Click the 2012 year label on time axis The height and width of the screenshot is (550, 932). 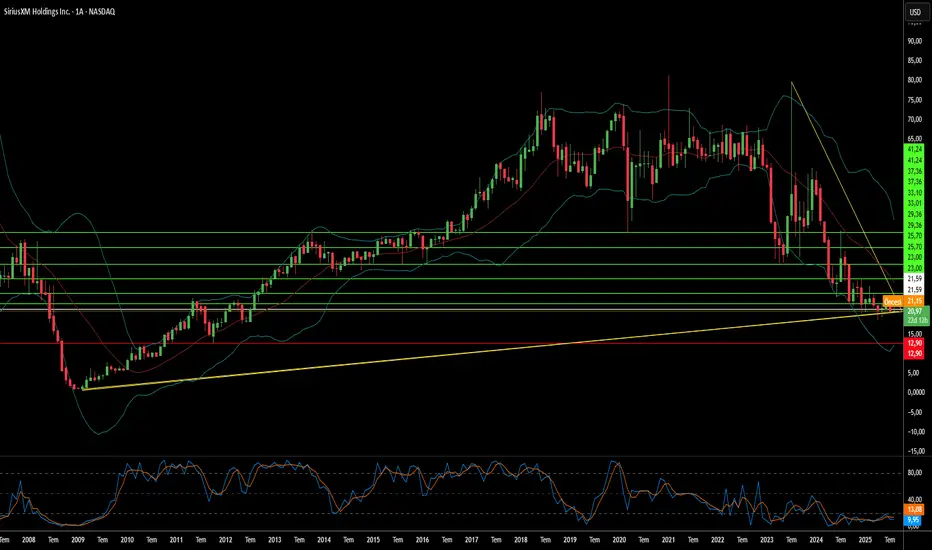pyautogui.click(x=225, y=540)
